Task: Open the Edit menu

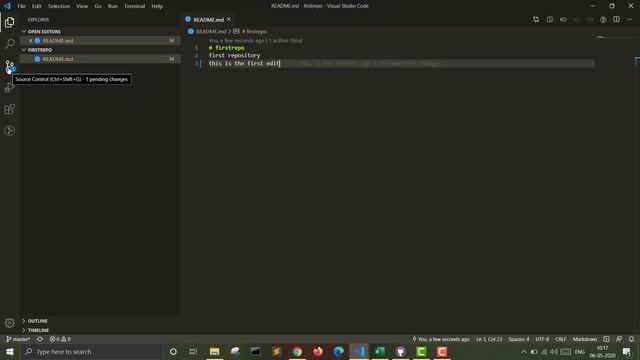Action: pyautogui.click(x=36, y=6)
